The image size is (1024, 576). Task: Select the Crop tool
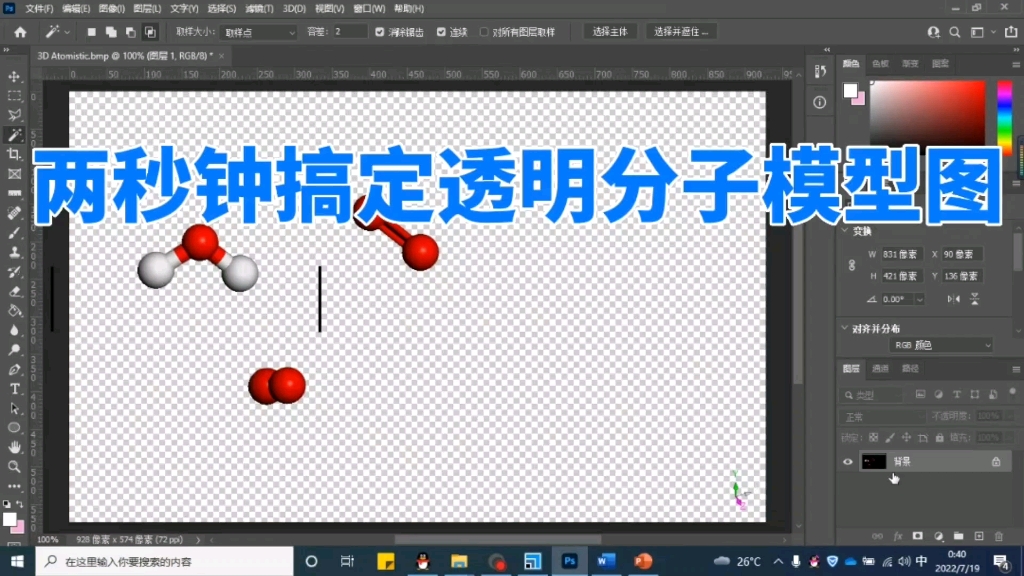[14, 152]
